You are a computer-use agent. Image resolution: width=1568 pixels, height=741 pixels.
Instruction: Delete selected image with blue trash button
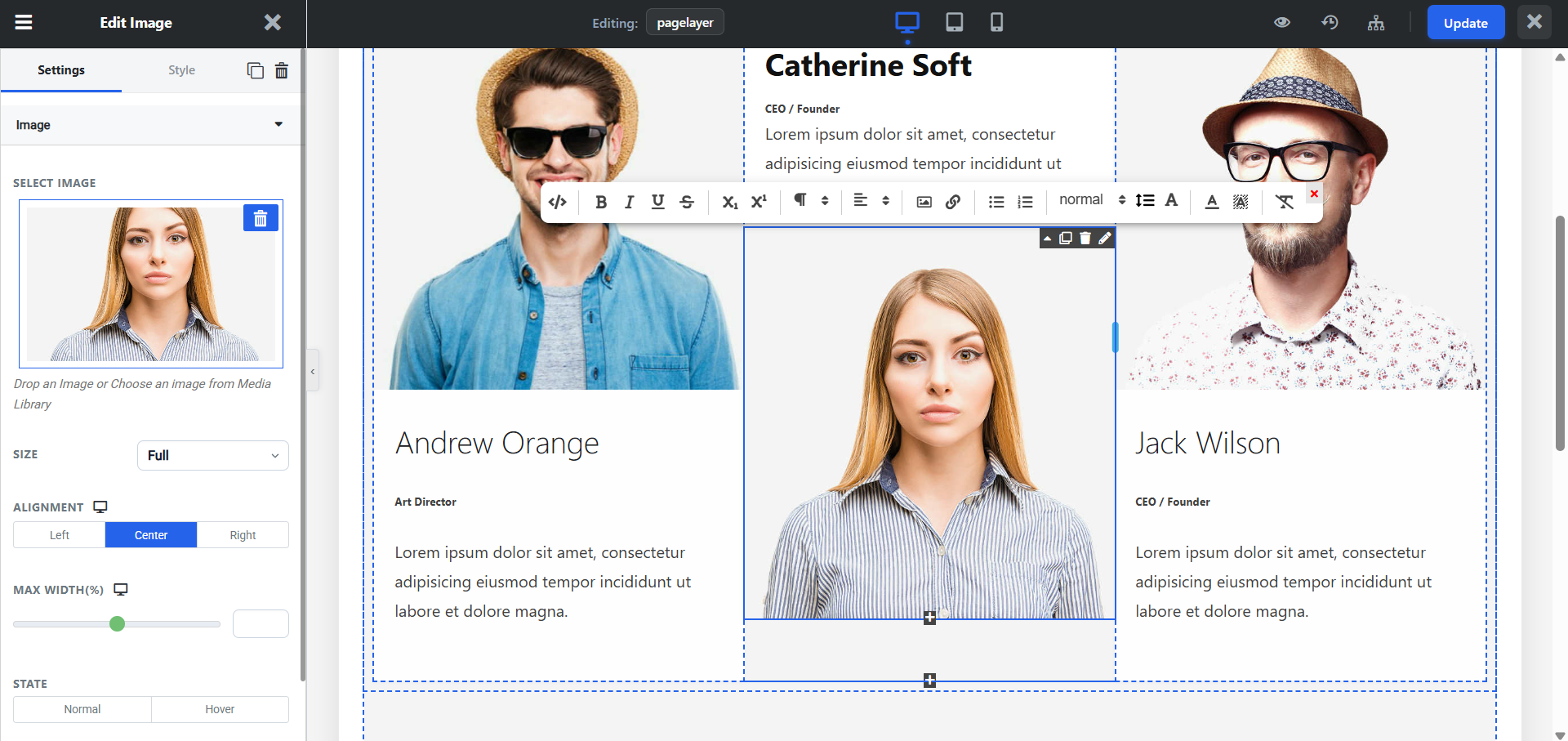(261, 218)
